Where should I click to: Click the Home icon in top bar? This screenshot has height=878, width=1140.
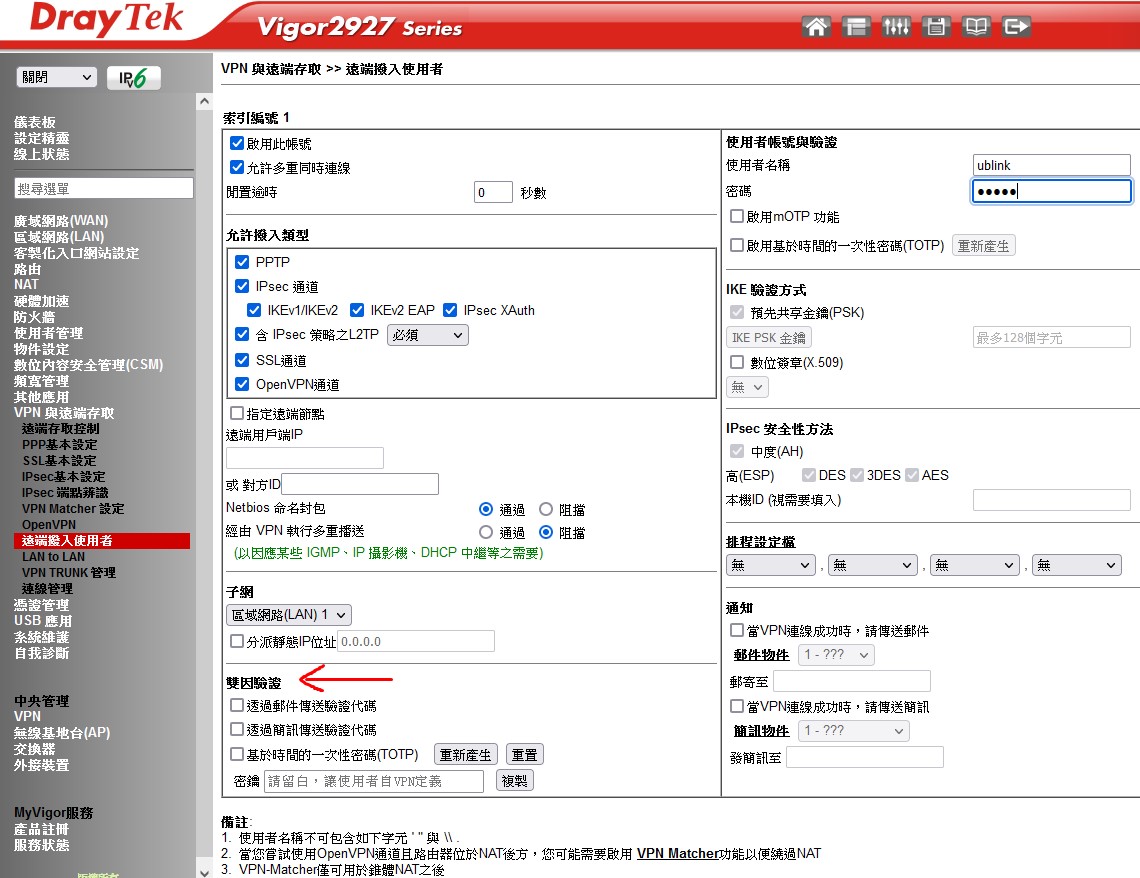tap(816, 27)
